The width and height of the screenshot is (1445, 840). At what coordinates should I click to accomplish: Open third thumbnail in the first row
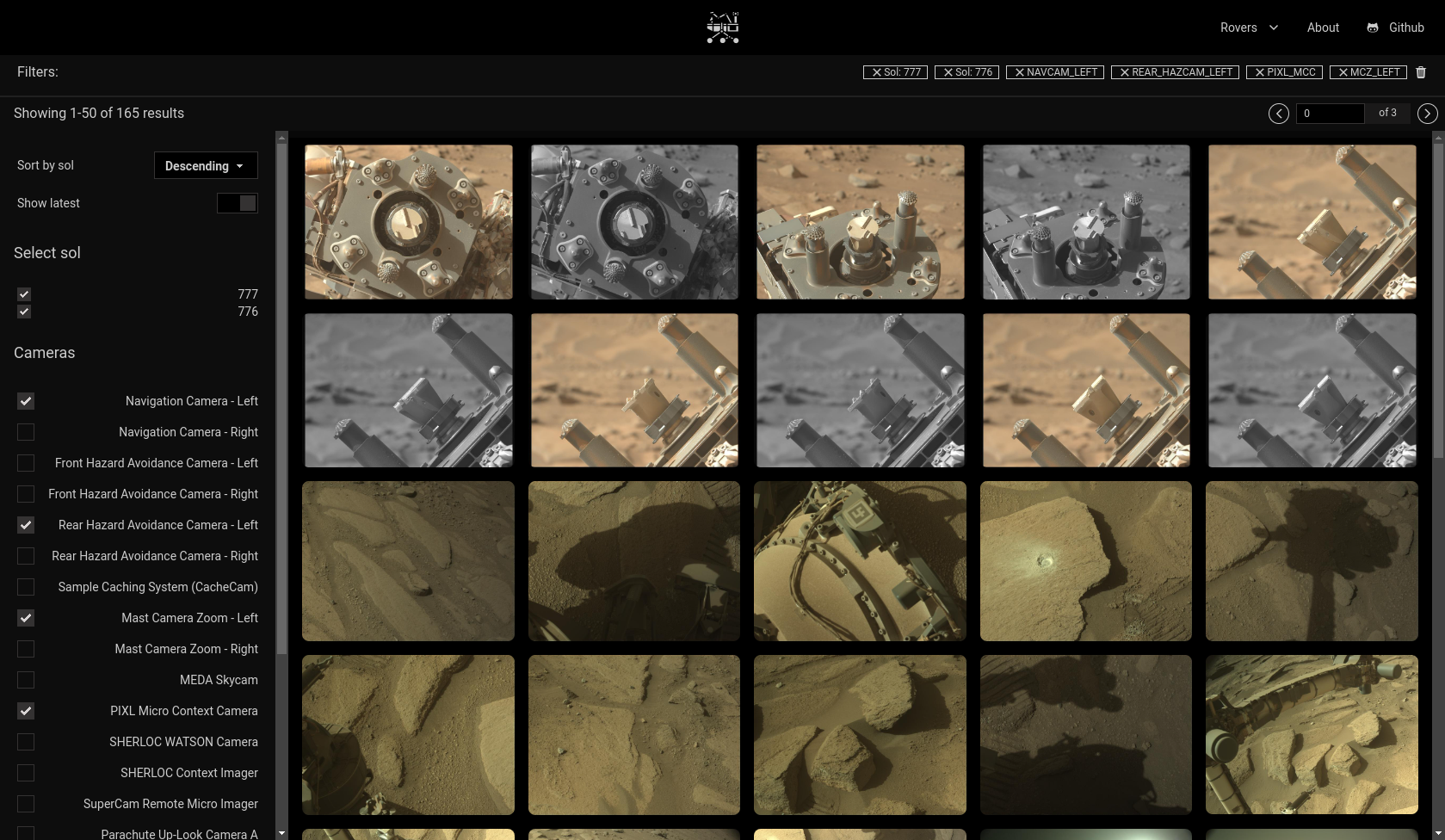click(x=861, y=222)
